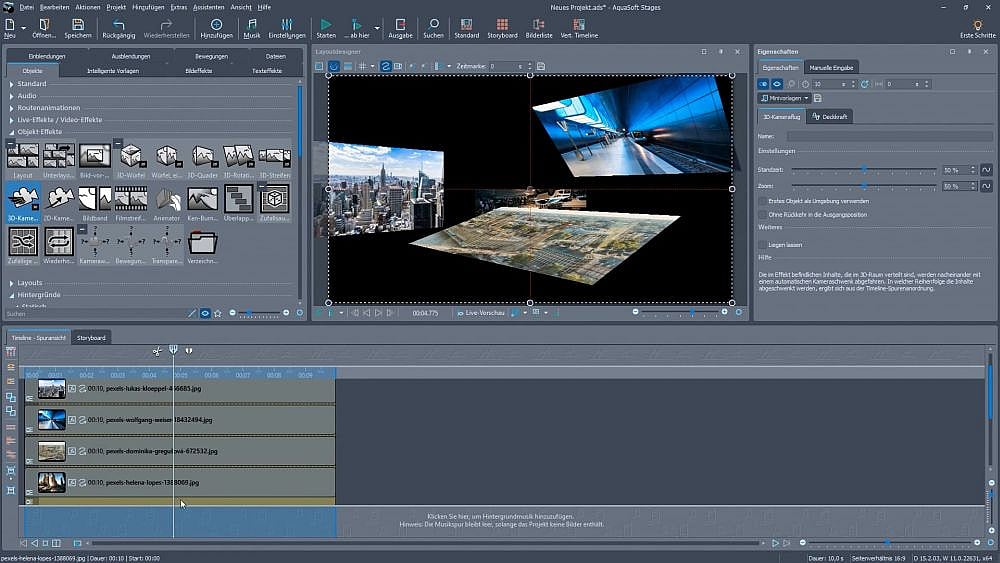The height and width of the screenshot is (563, 1000).
Task: Open the Minivorlagen dropdown
Action: coord(784,98)
